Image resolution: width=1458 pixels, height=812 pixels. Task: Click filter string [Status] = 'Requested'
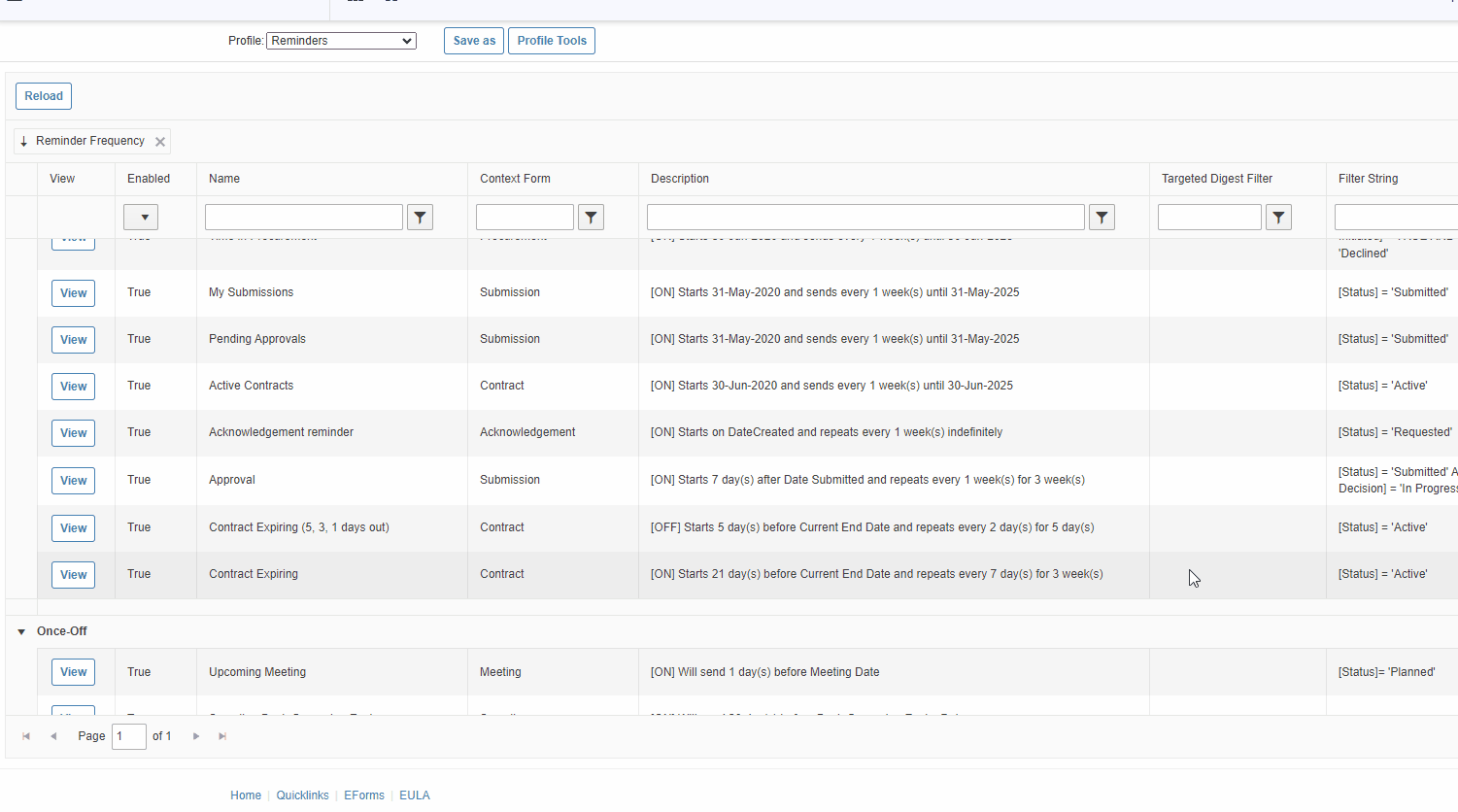[x=1395, y=432]
